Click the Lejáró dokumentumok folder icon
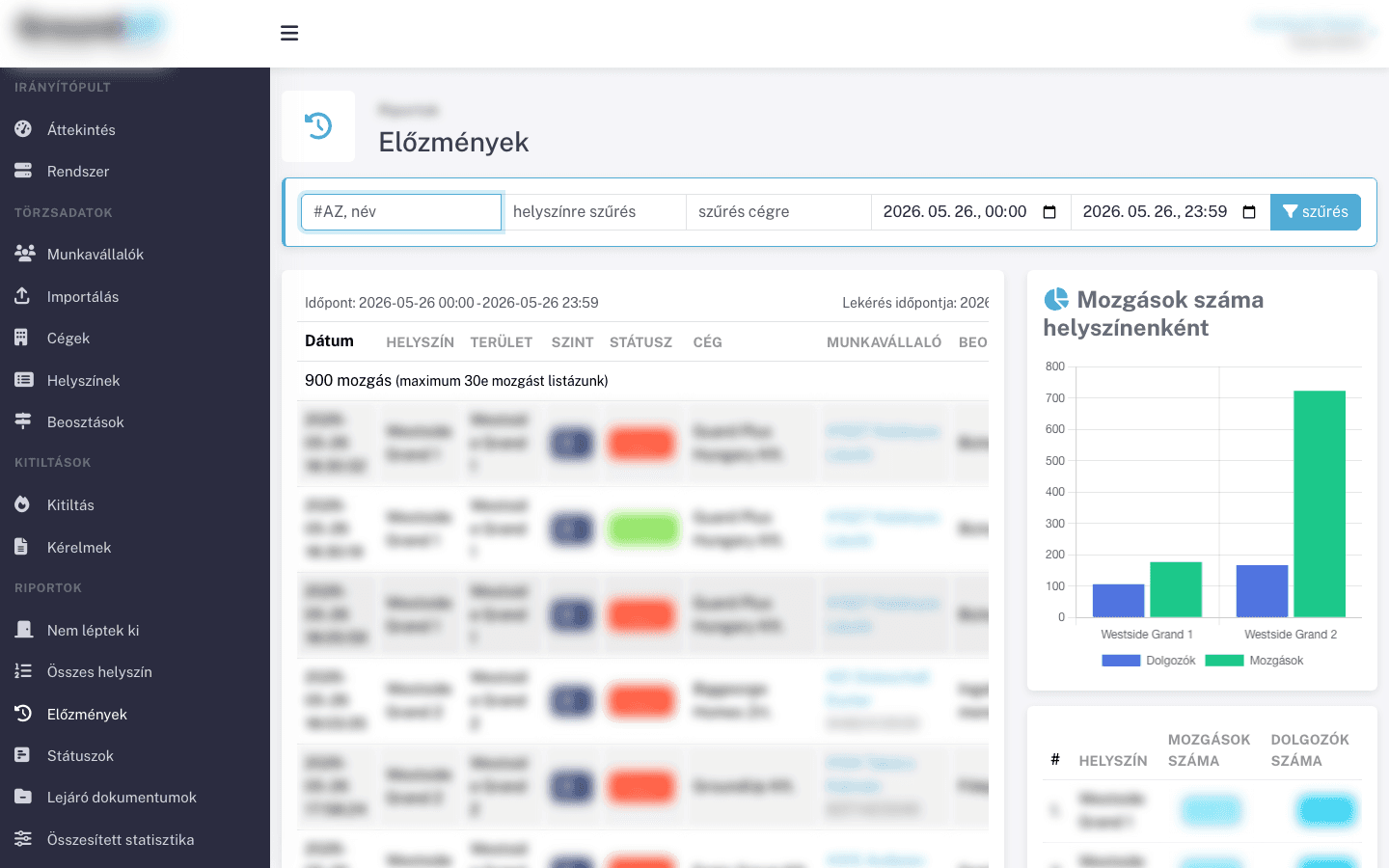The height and width of the screenshot is (868, 1389). (23, 797)
